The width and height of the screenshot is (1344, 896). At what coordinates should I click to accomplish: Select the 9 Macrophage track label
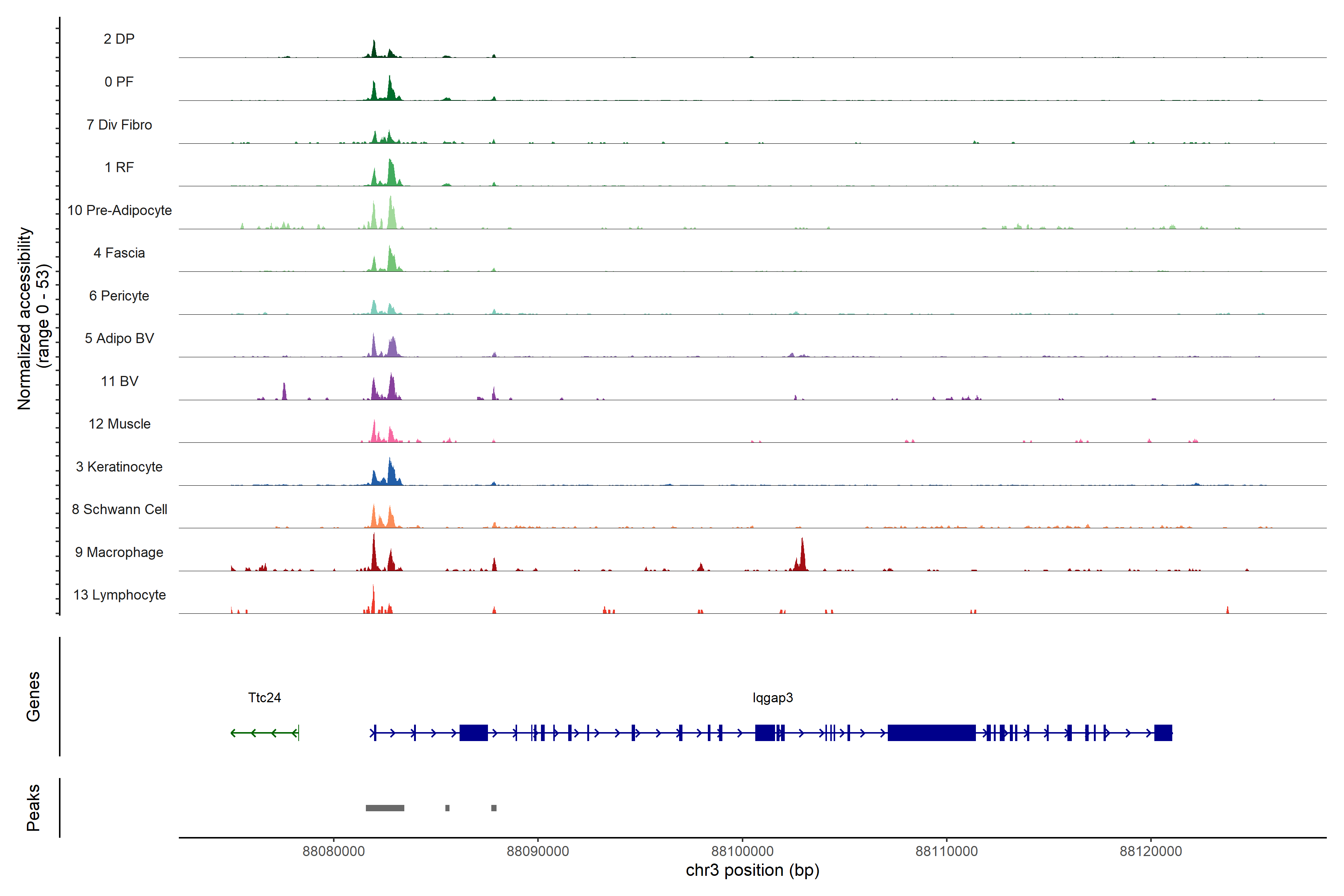(119, 552)
